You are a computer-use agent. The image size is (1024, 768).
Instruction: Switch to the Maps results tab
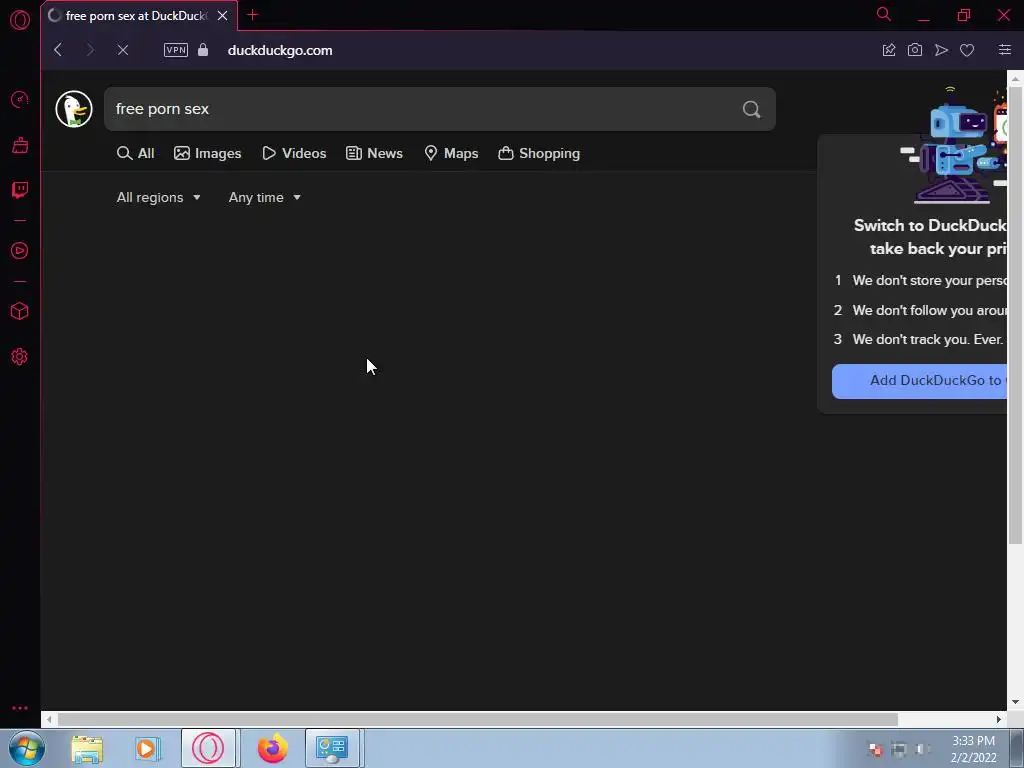click(451, 153)
